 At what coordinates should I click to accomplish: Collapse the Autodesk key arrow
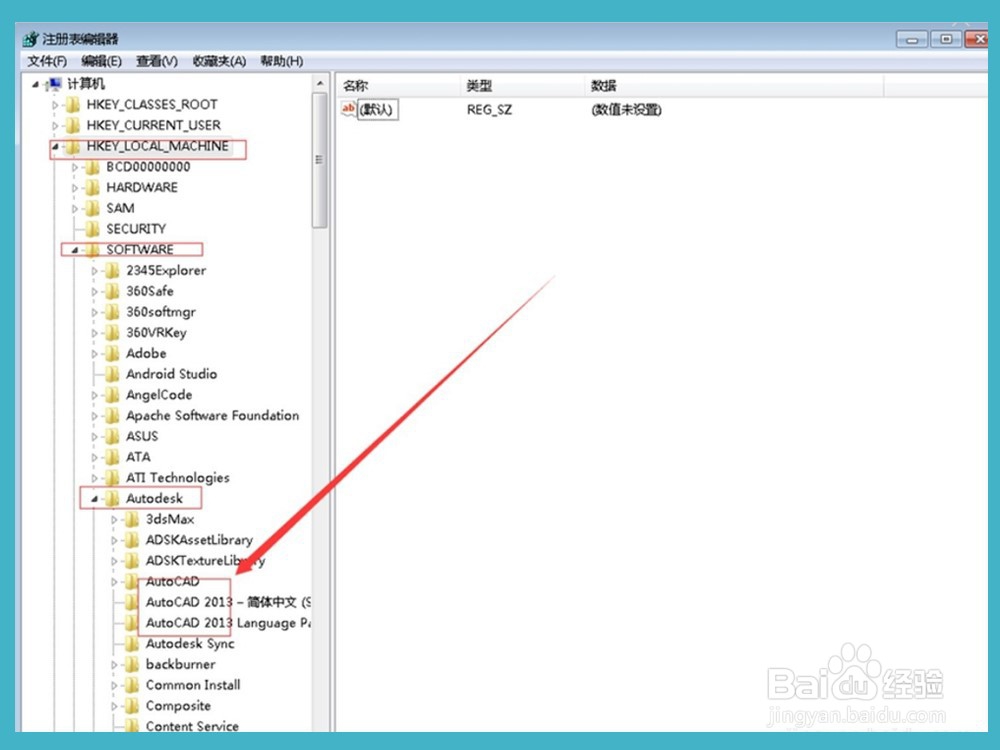pos(94,499)
